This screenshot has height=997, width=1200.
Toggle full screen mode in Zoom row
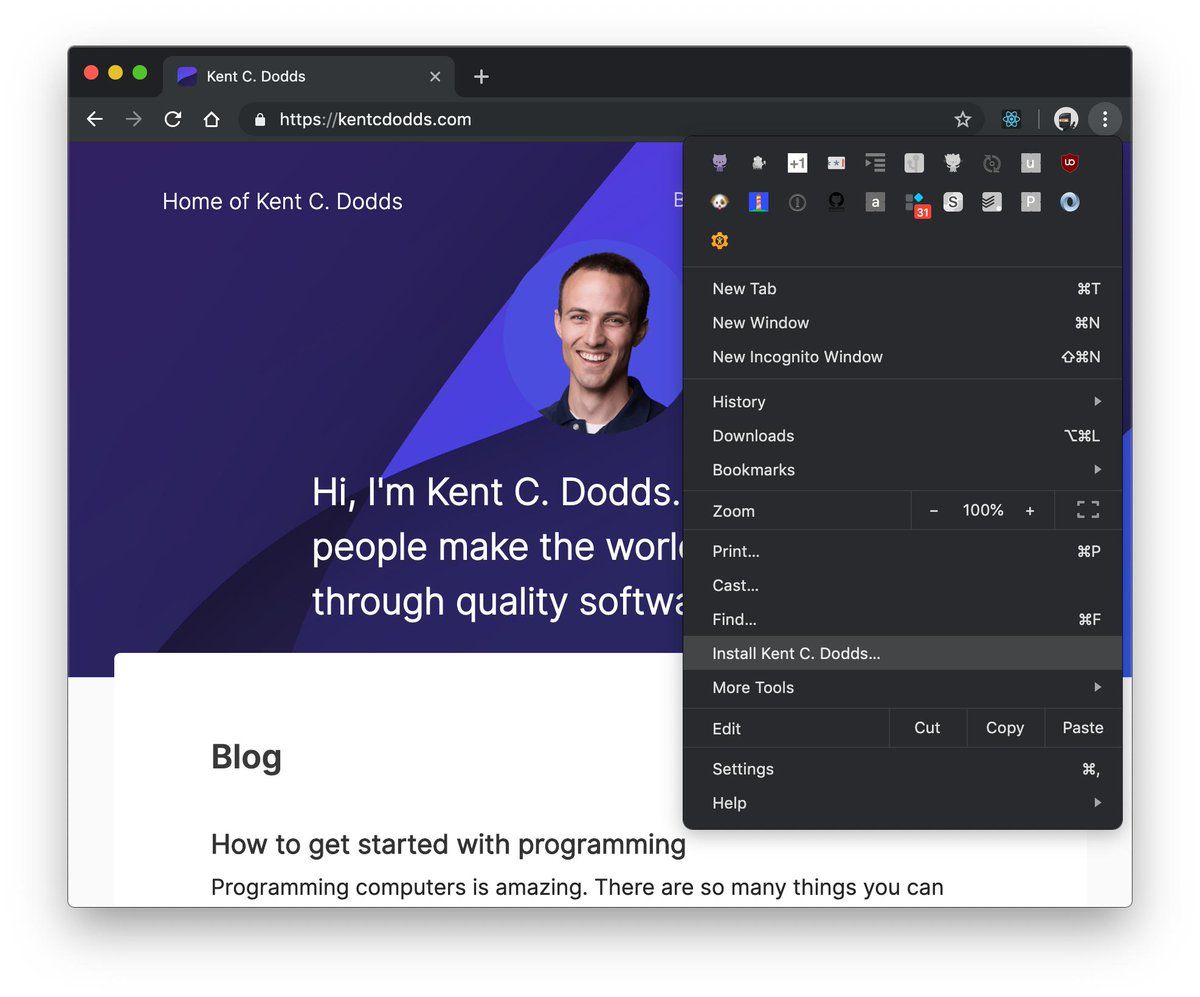click(1087, 510)
